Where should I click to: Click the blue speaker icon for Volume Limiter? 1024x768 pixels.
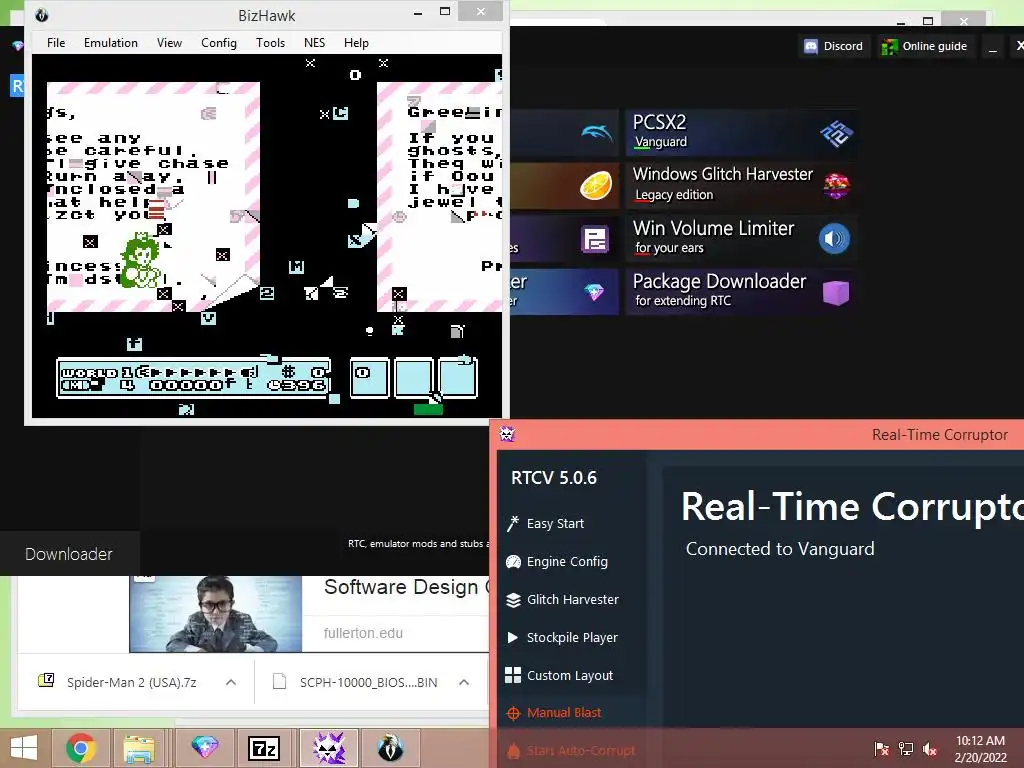coord(835,239)
